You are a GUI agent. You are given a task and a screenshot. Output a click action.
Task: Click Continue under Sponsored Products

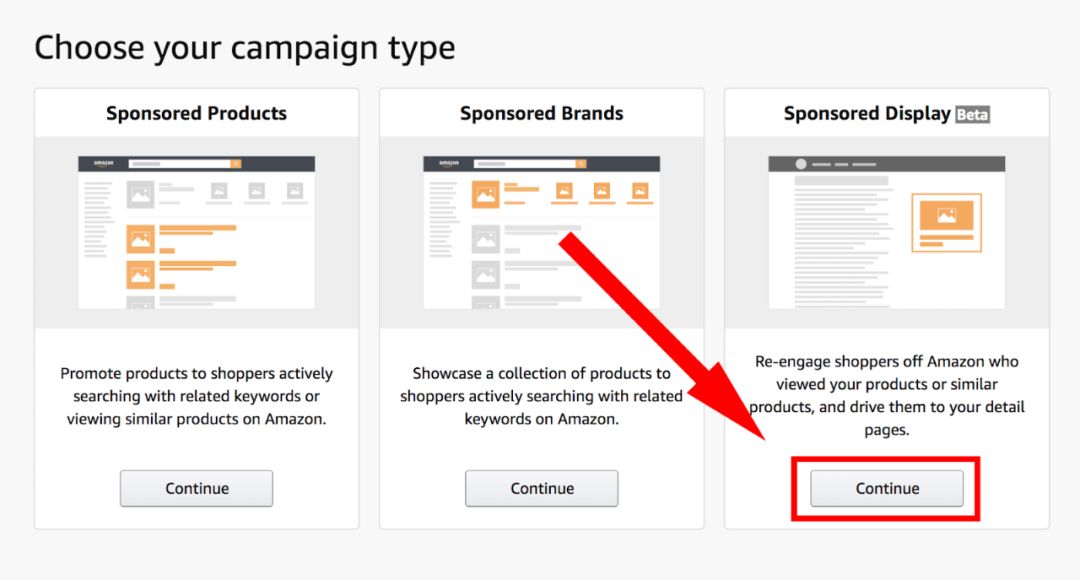coord(196,488)
